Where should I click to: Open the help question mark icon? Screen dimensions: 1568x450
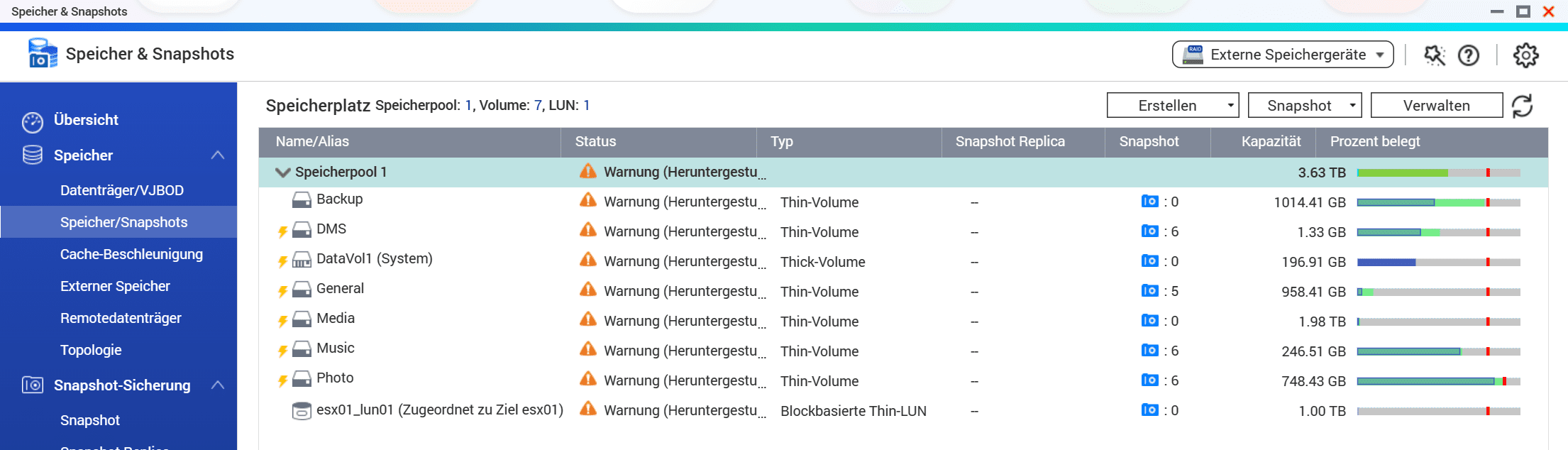click(1469, 55)
